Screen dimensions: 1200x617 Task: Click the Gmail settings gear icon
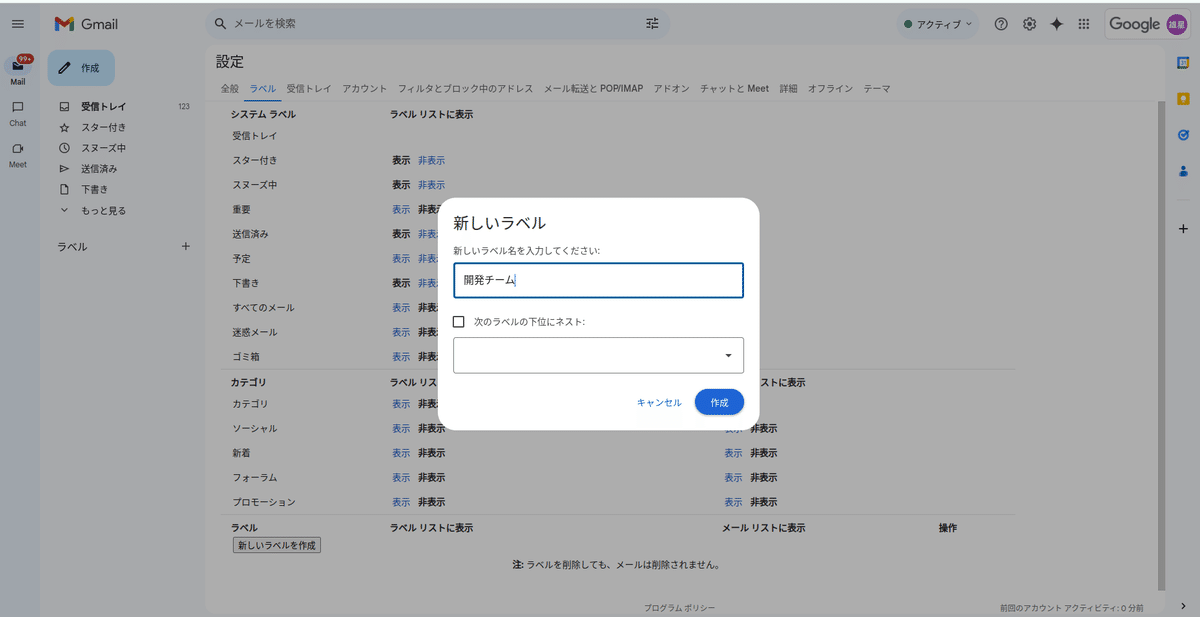pos(1029,23)
